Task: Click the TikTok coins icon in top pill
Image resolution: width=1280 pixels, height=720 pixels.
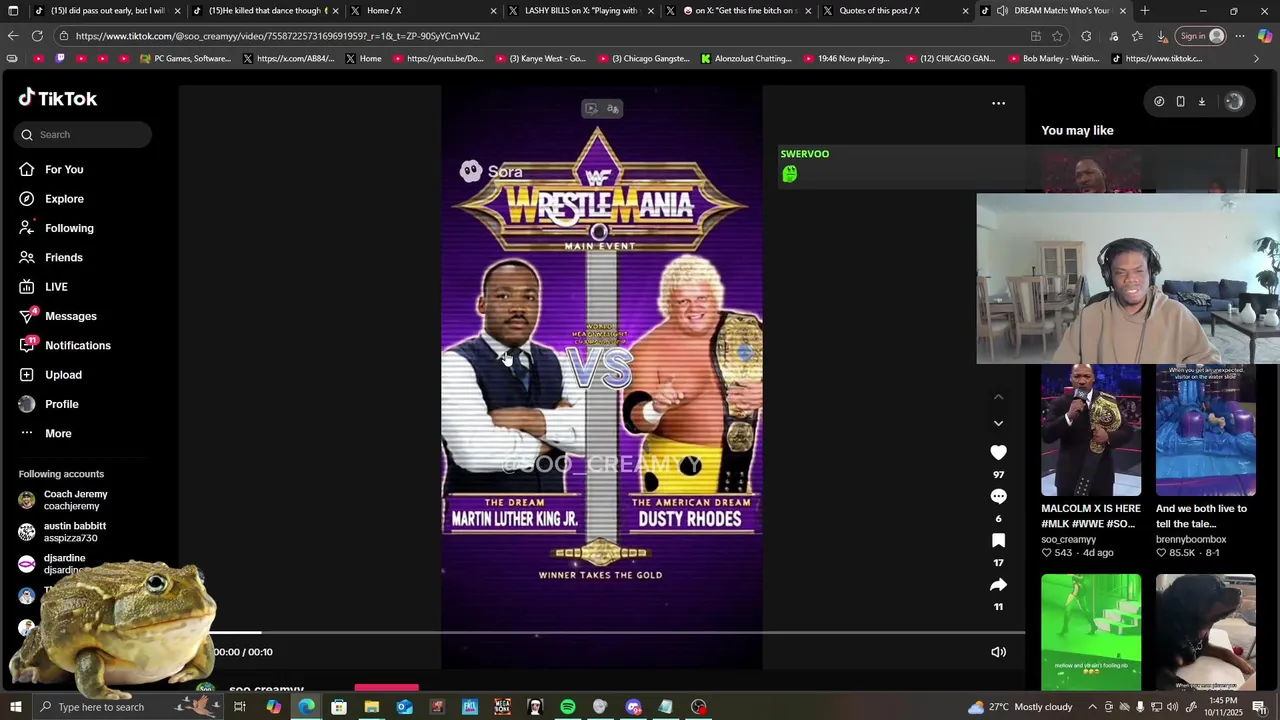Action: coord(1159,102)
